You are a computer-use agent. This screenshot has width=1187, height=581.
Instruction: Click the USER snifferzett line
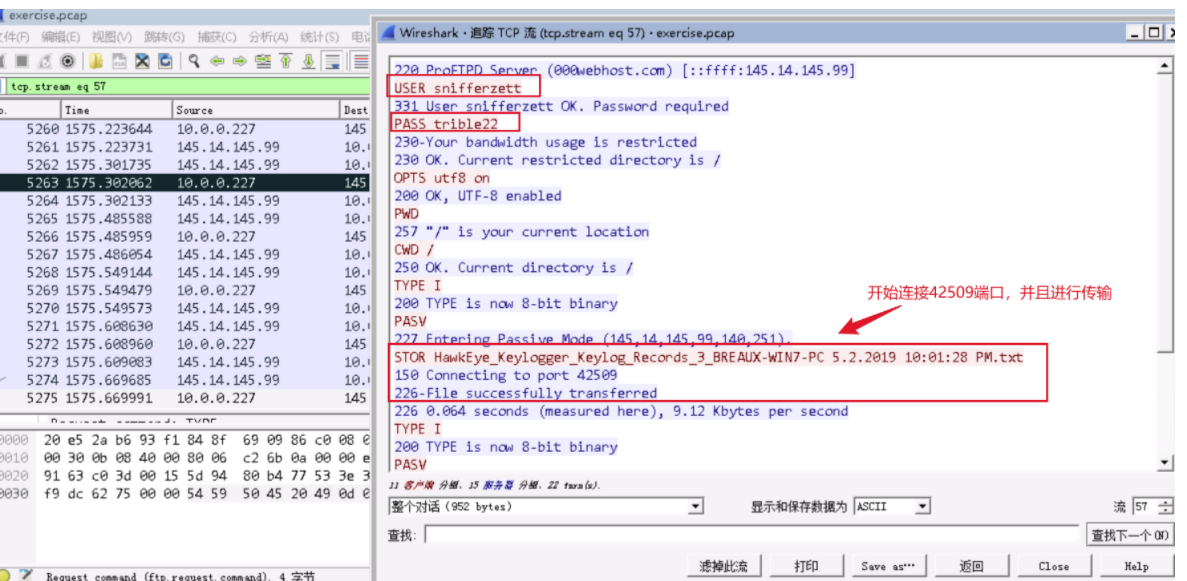click(458, 88)
